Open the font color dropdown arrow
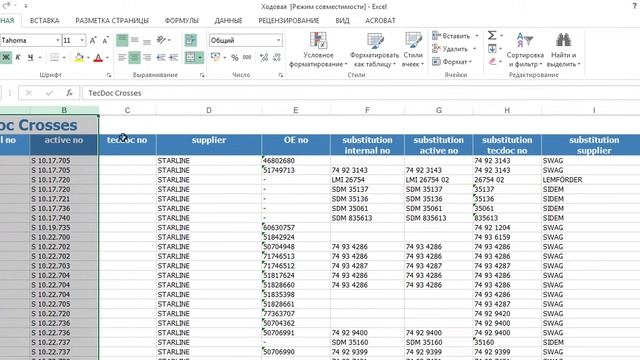 click(x=107, y=58)
